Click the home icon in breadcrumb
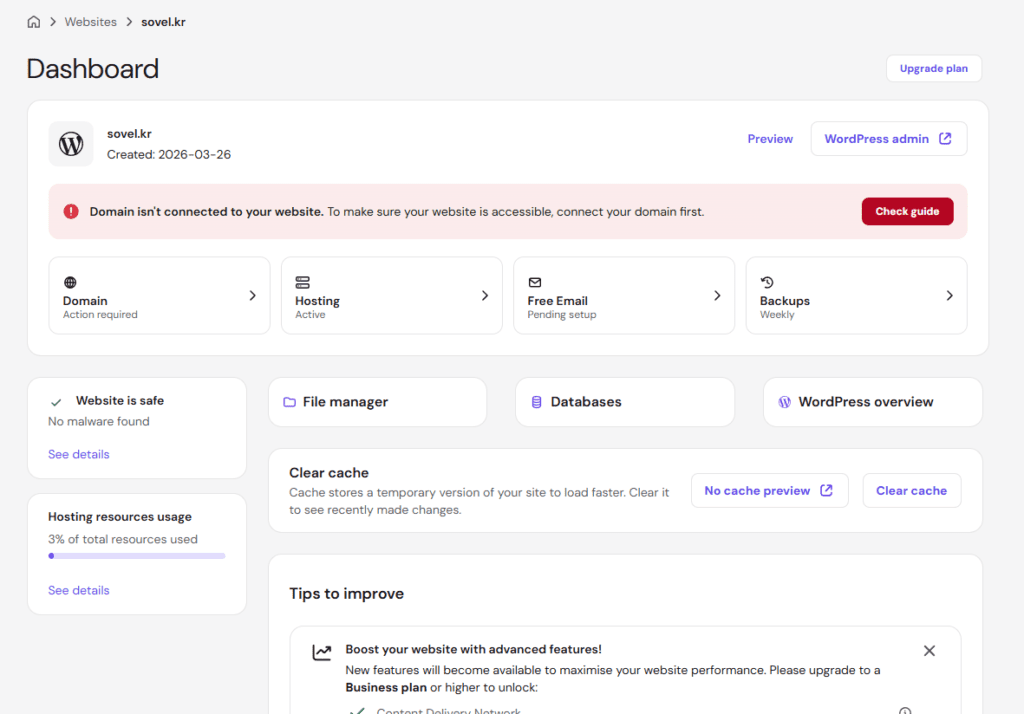Screen dimensions: 1024x714 (33, 22)
